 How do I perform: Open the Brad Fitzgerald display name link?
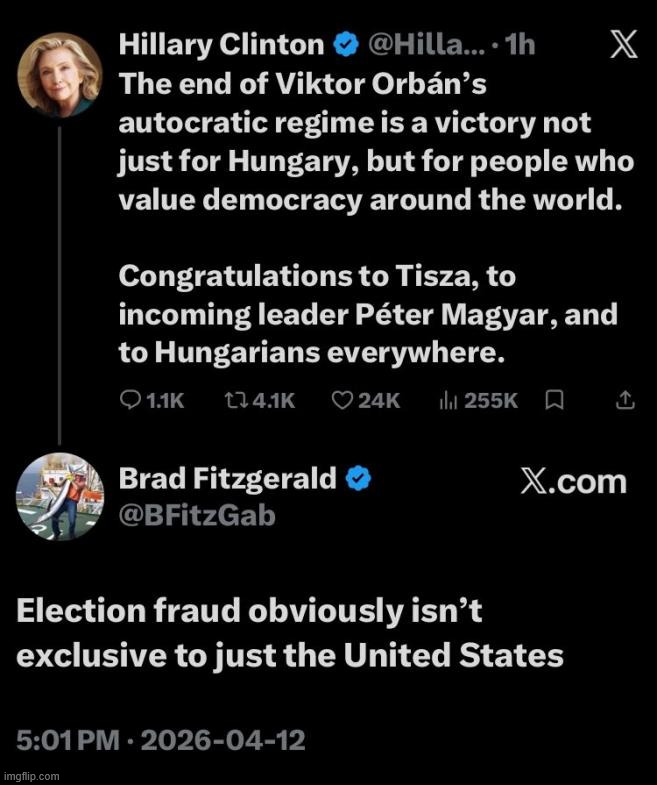pos(228,479)
